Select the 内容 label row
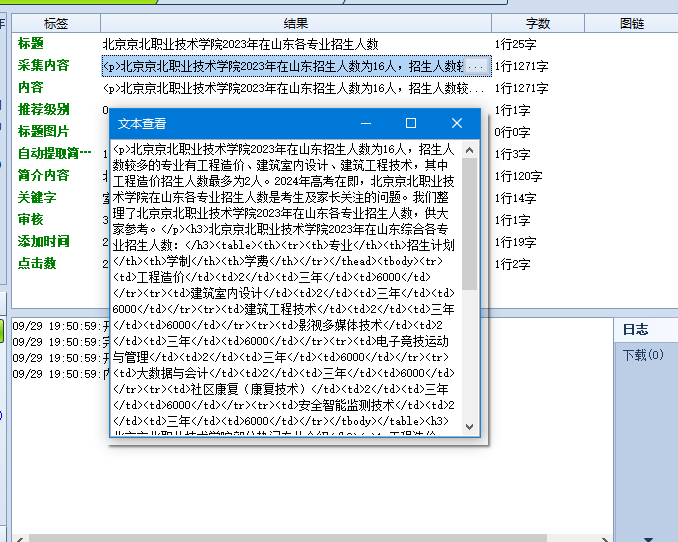 31,87
